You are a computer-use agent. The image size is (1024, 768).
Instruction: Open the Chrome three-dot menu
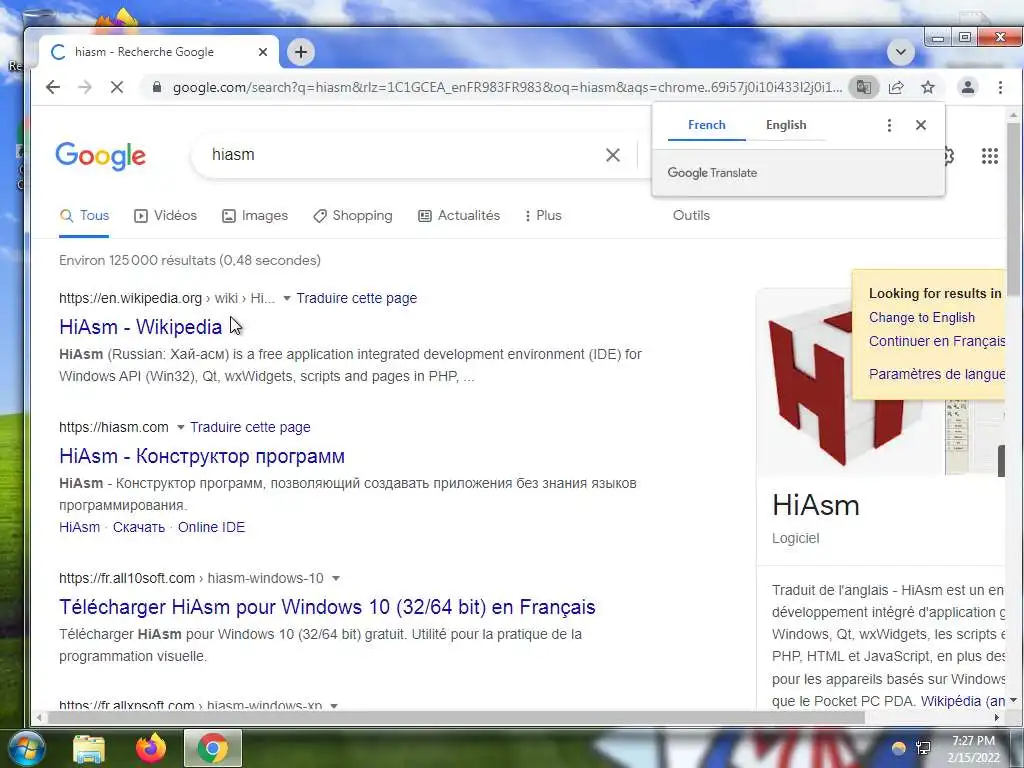pyautogui.click(x=1000, y=87)
